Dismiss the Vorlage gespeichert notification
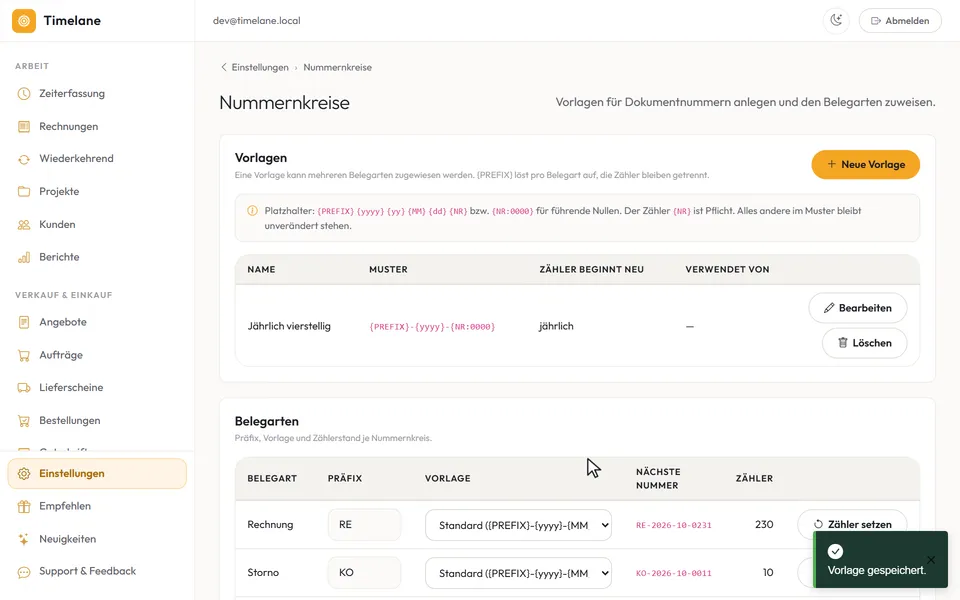This screenshot has width=960, height=600. 931,560
